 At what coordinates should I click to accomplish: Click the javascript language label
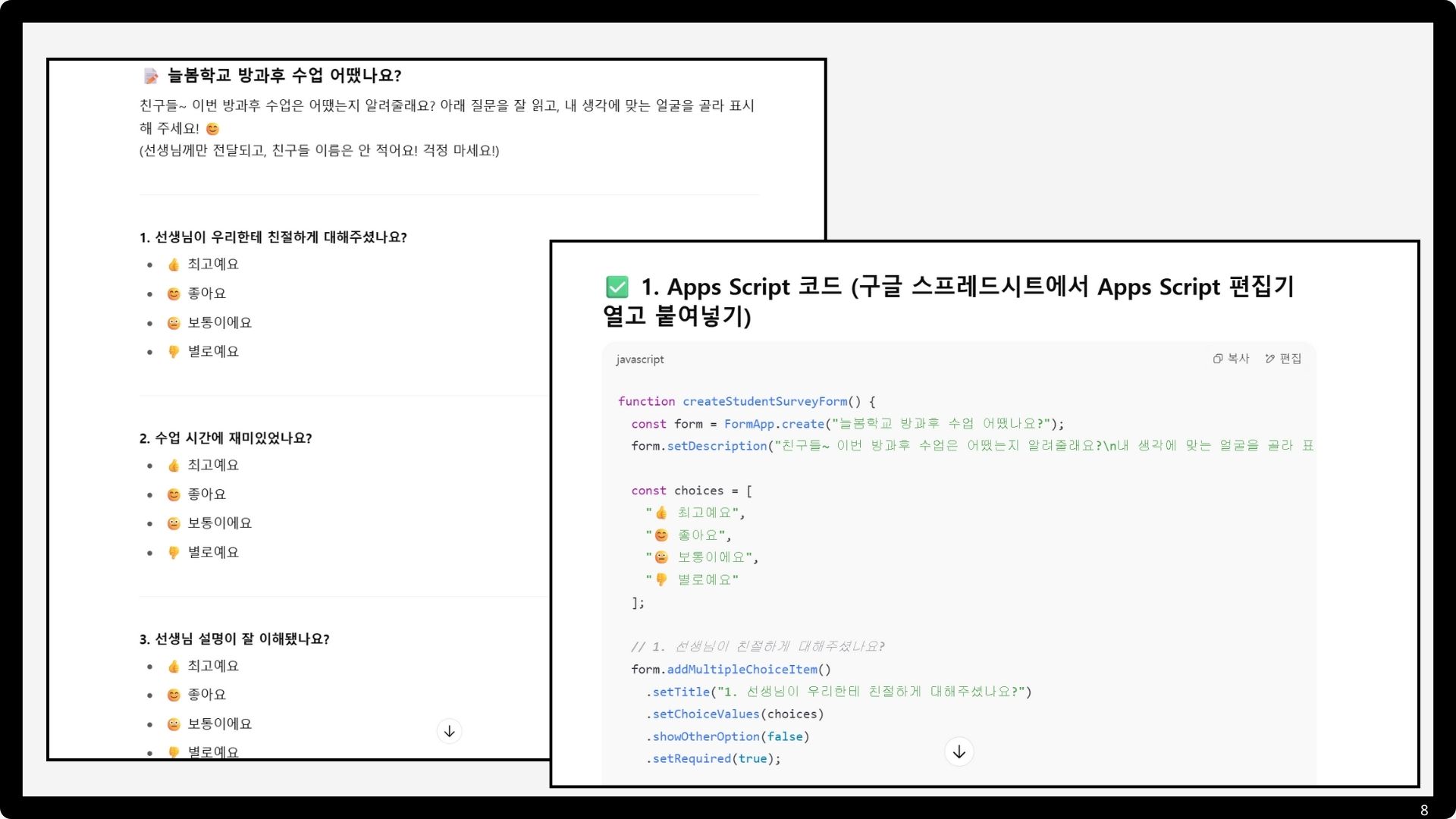639,359
